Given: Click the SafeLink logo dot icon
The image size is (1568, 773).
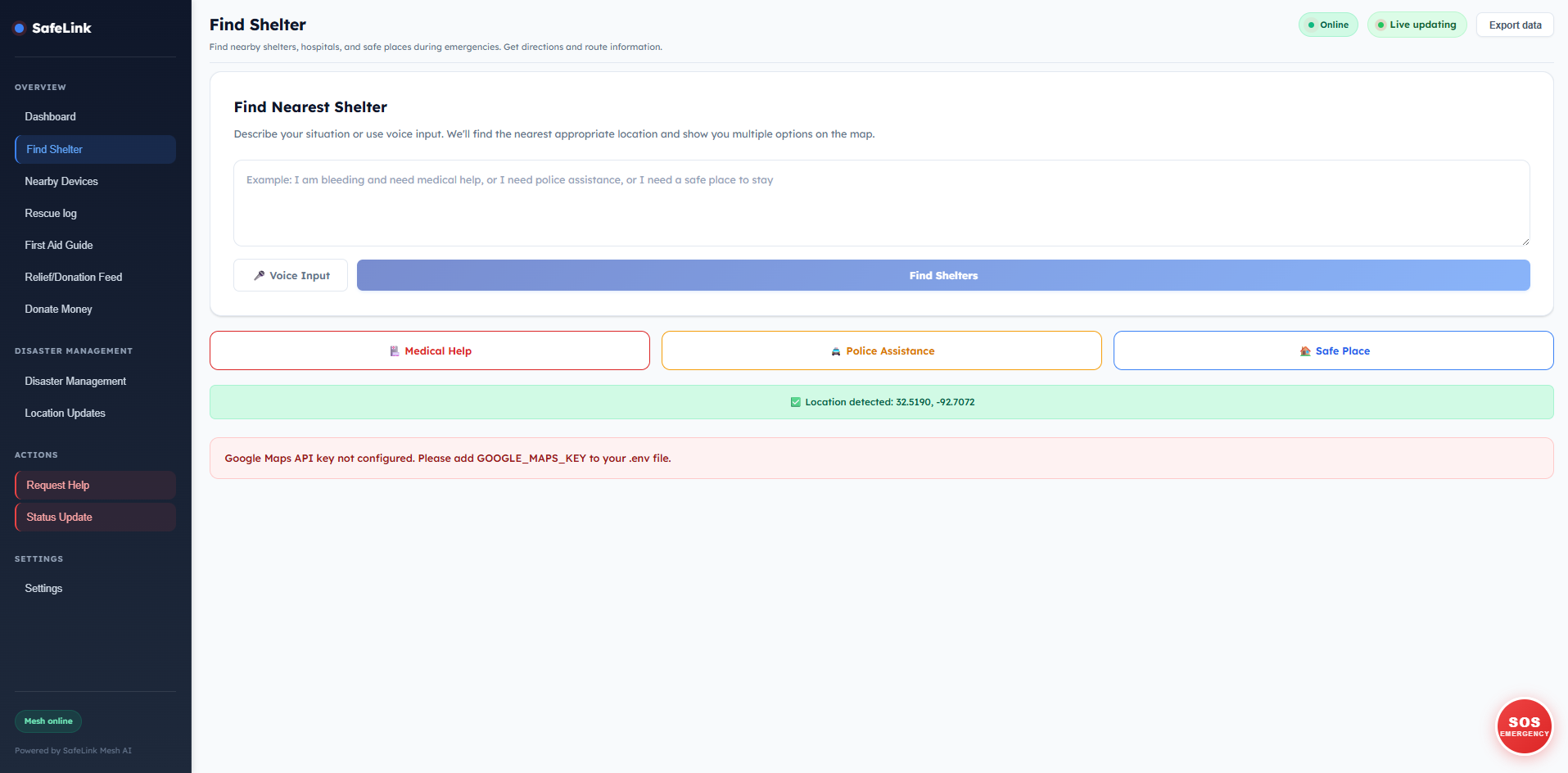Looking at the screenshot, I should 20,28.
